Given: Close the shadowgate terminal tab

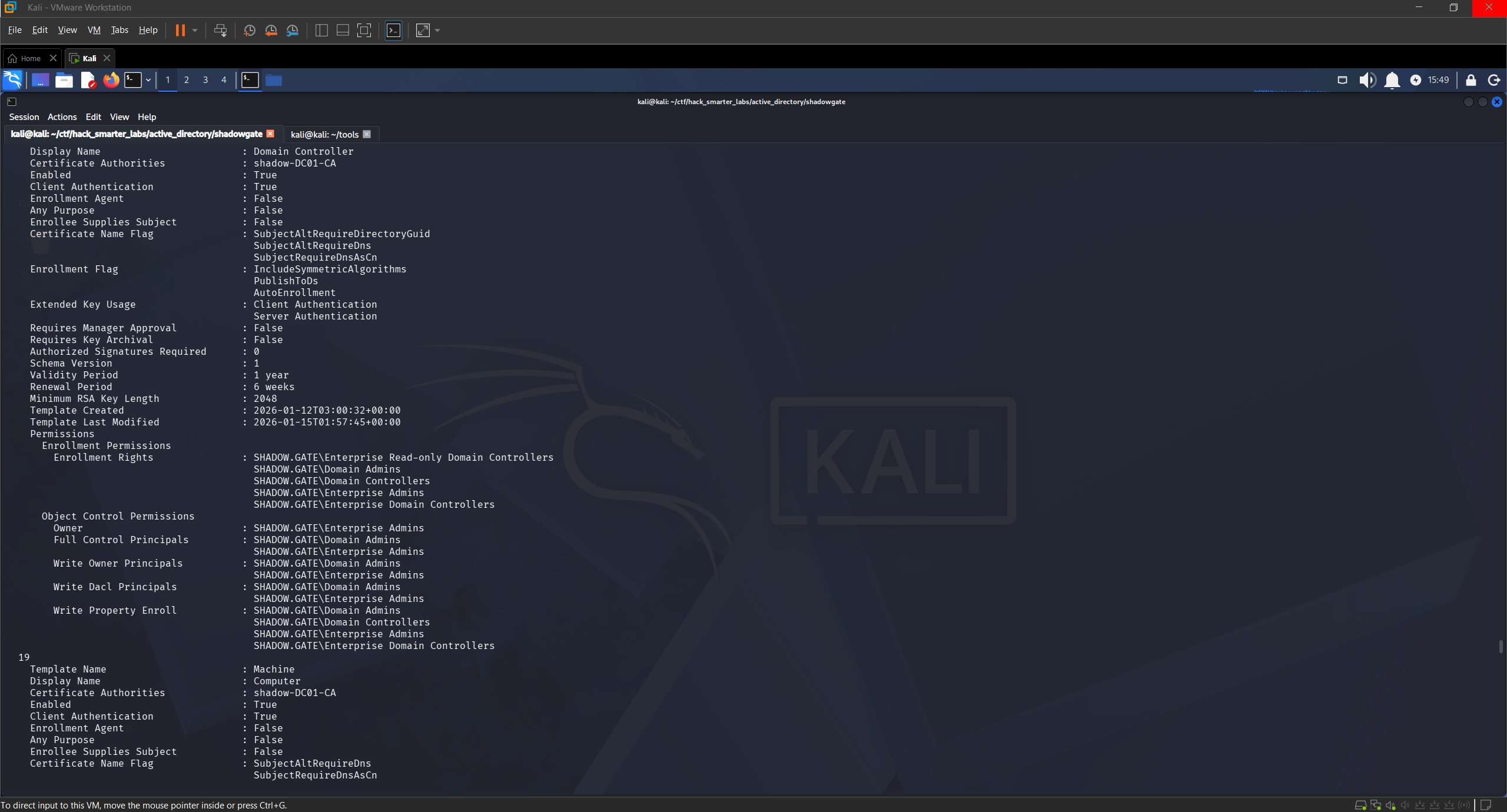Looking at the screenshot, I should coord(270,134).
